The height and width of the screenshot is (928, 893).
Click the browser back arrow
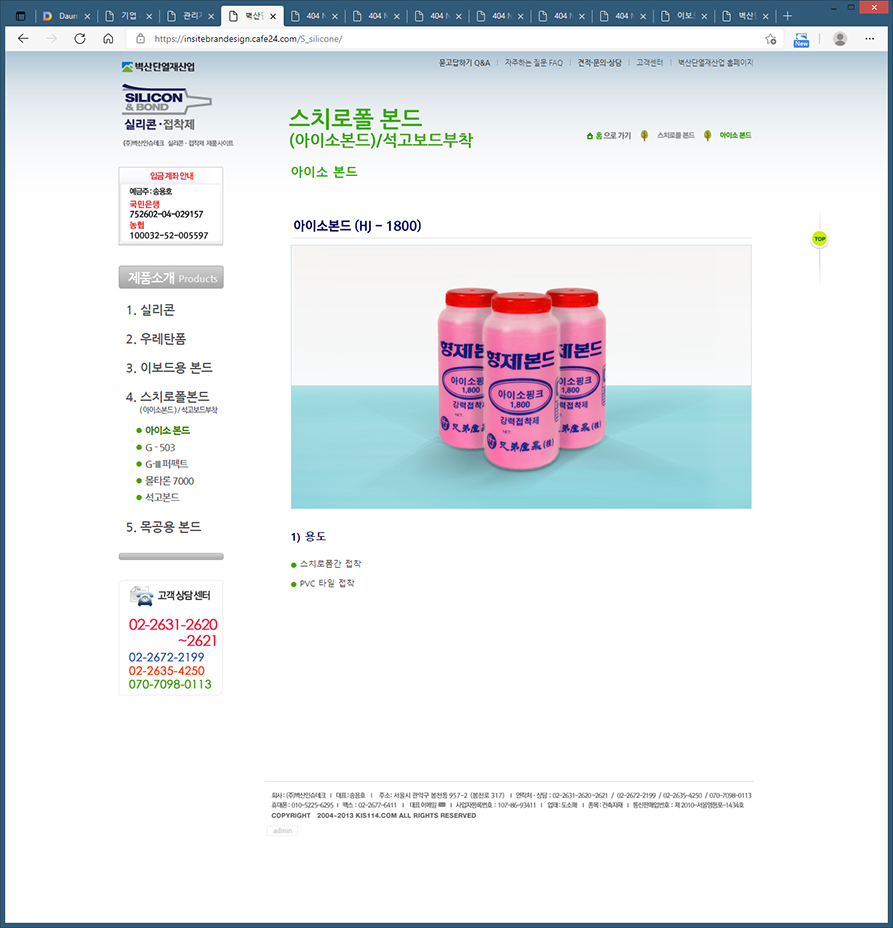(x=23, y=39)
